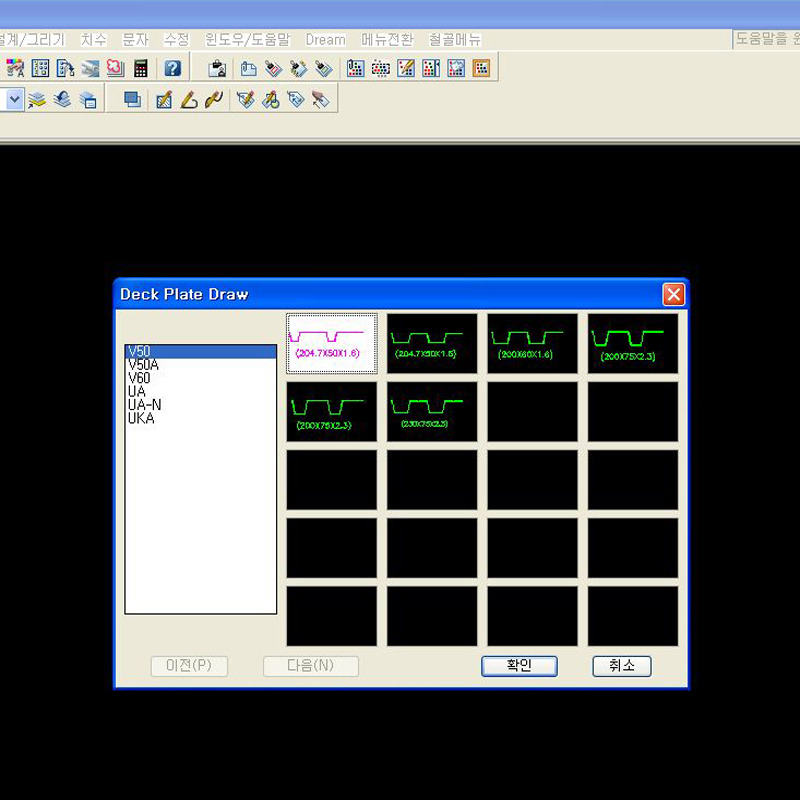This screenshot has width=800, height=800.
Task: Click the orange-framed grid icon at toolbar end
Action: (481, 68)
